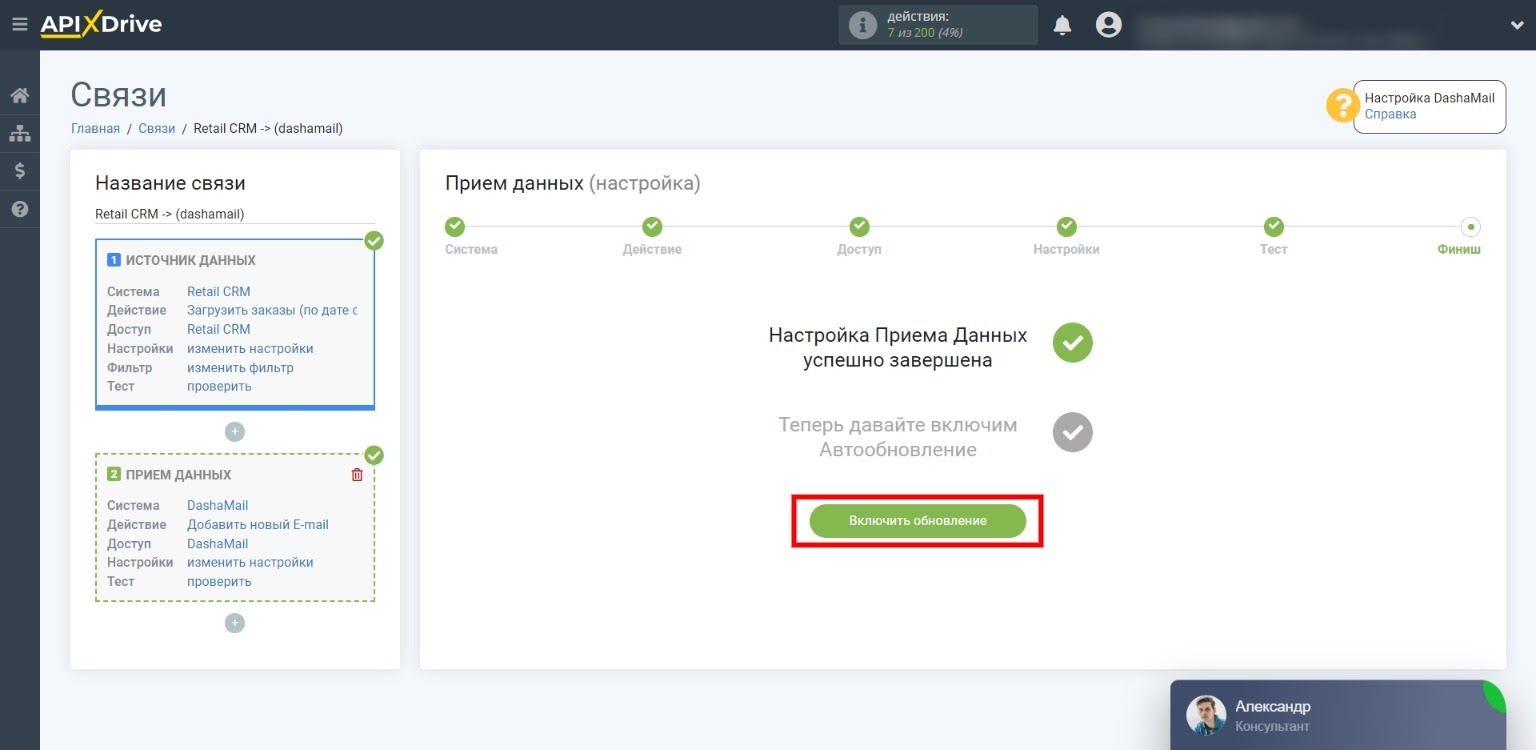Navigate to Связи breadcrumb
1536x750 pixels.
[157, 128]
